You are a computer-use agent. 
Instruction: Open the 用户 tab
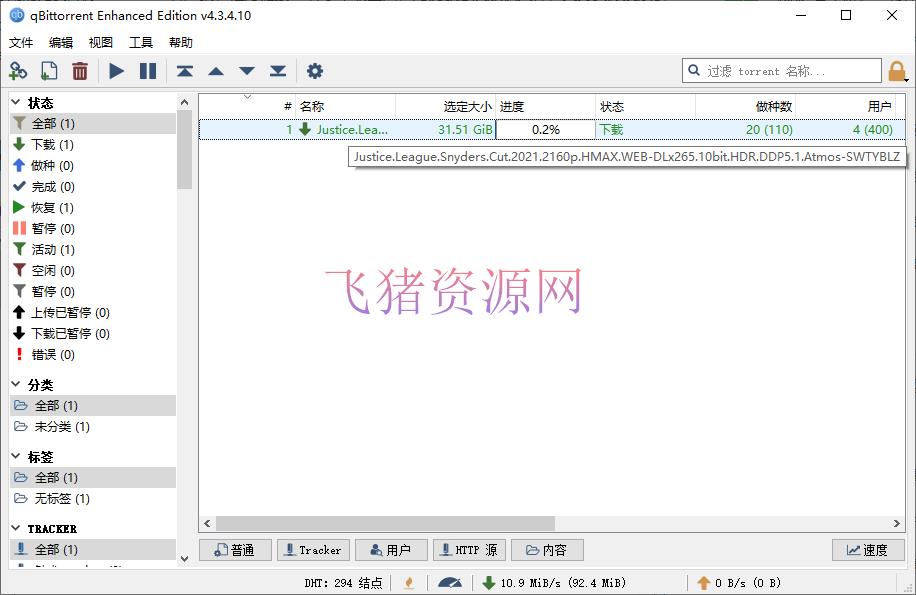pos(391,550)
